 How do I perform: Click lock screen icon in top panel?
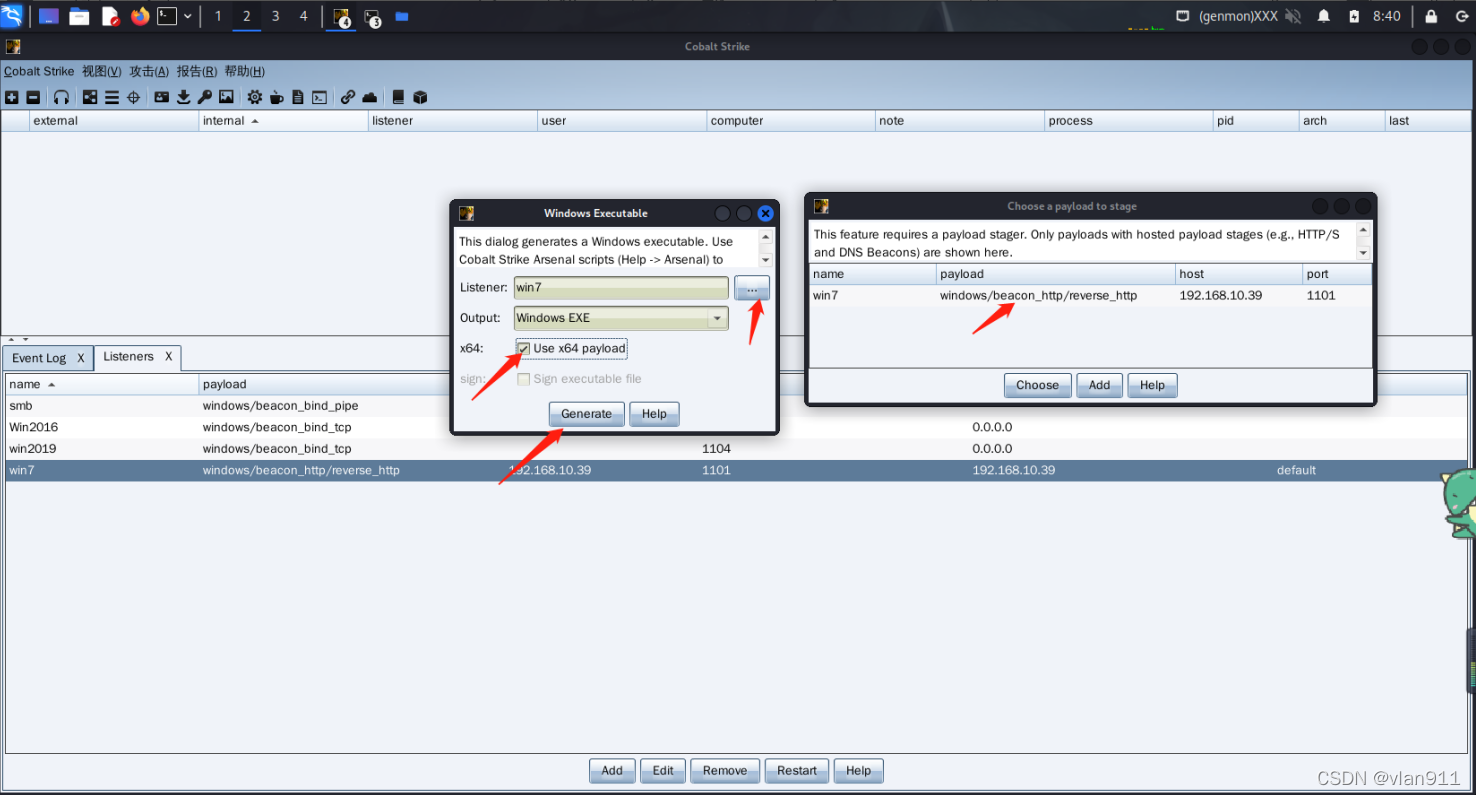(1431, 16)
